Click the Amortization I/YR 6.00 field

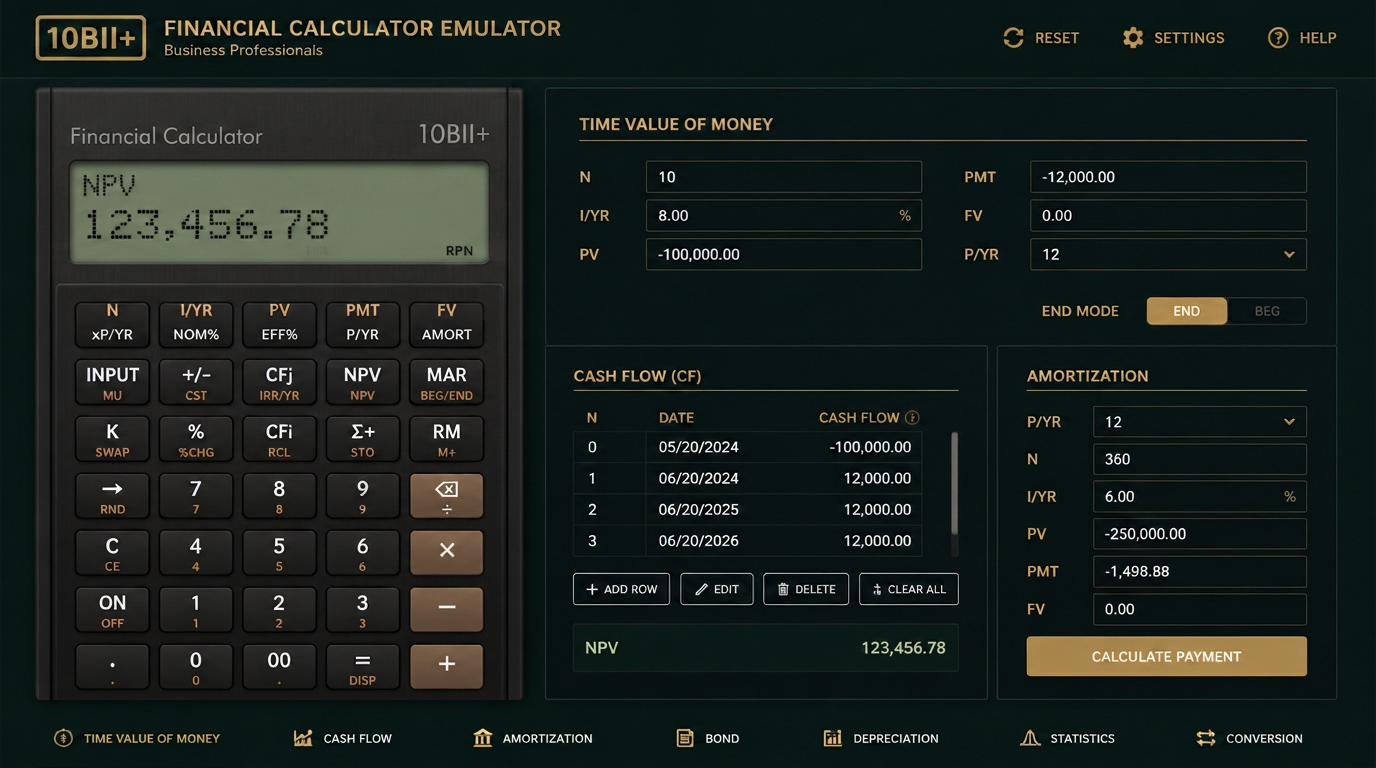coord(1199,497)
